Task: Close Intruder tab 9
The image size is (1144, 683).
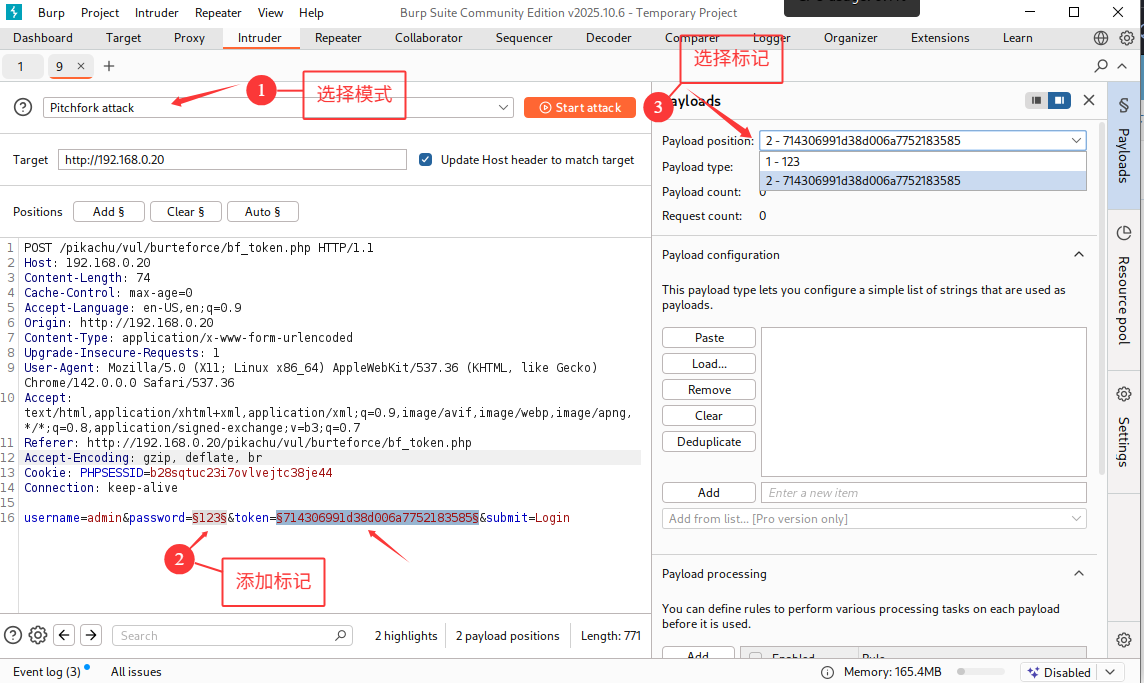Action: [x=81, y=66]
